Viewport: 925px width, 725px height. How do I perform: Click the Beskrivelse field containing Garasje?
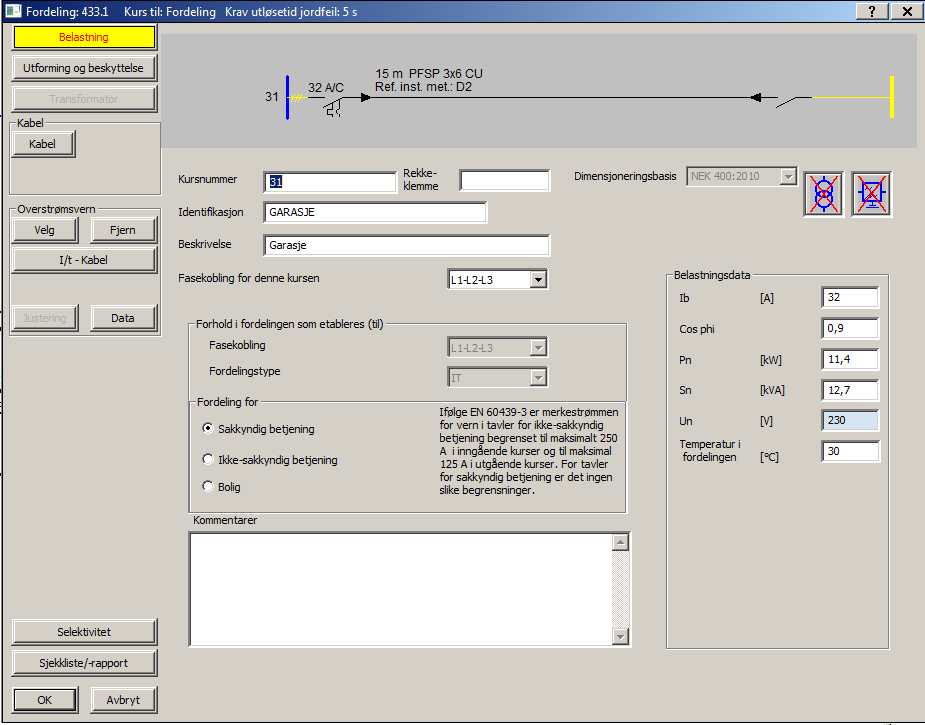coord(406,245)
